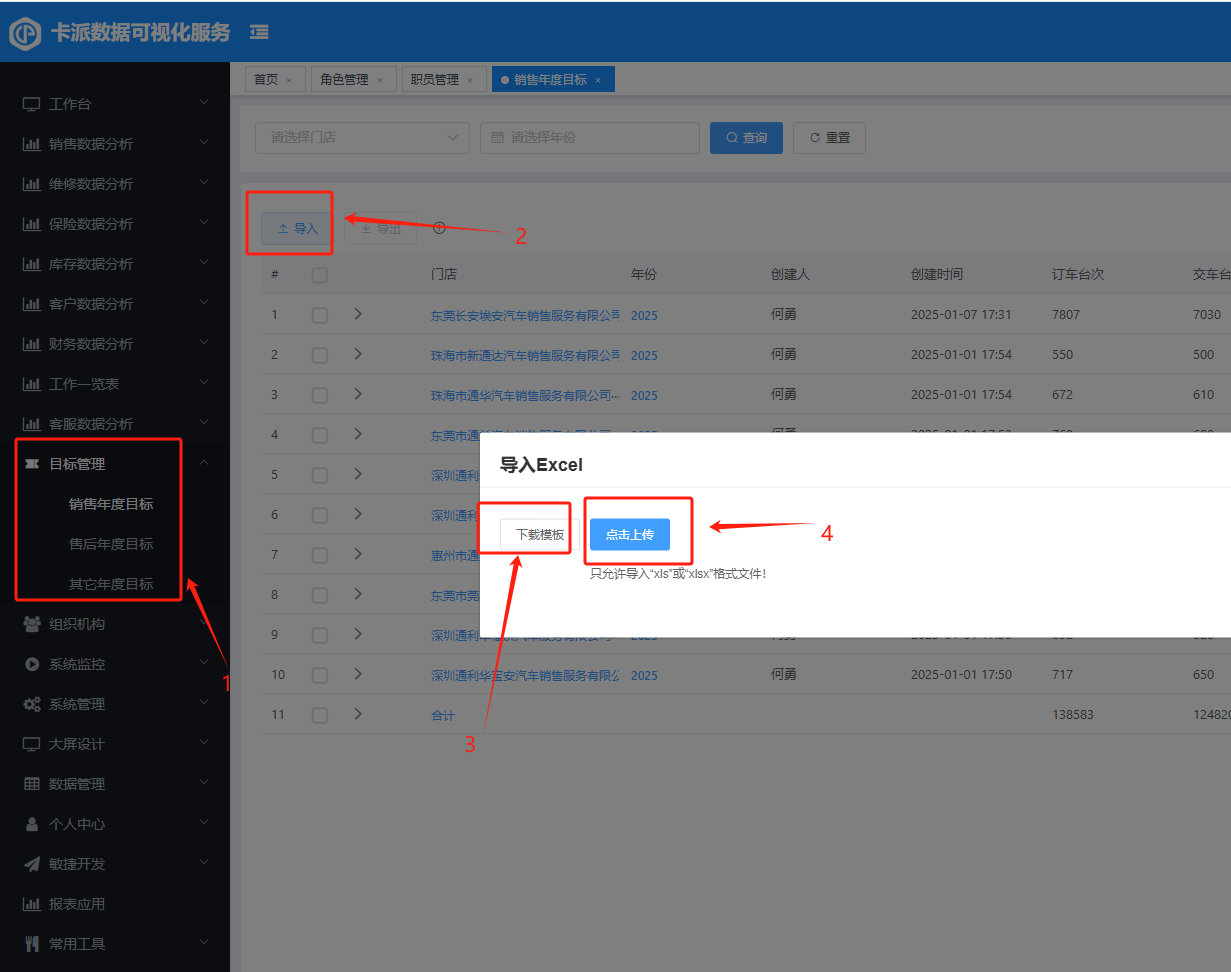Switch to the 职员管理 tab
This screenshot has width=1231, height=972.
click(435, 80)
